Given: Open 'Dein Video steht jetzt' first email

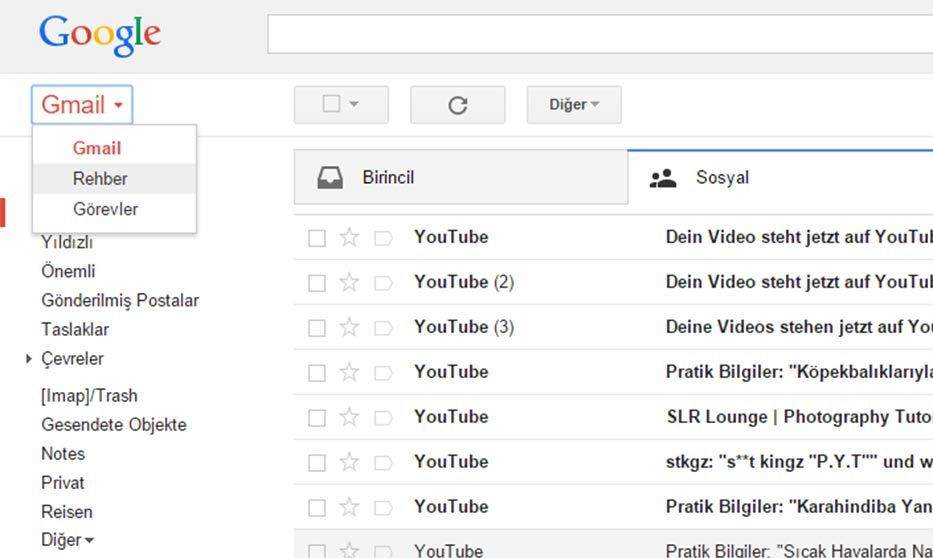Looking at the screenshot, I should [799, 237].
